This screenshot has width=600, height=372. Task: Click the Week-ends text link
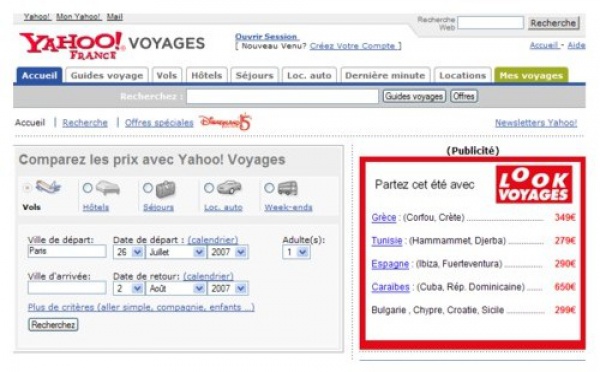point(288,207)
